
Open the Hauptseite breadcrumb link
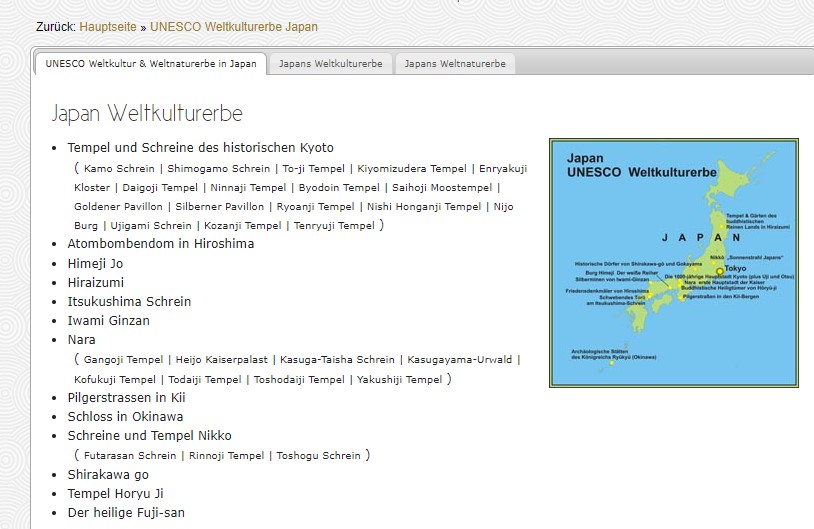click(x=108, y=26)
